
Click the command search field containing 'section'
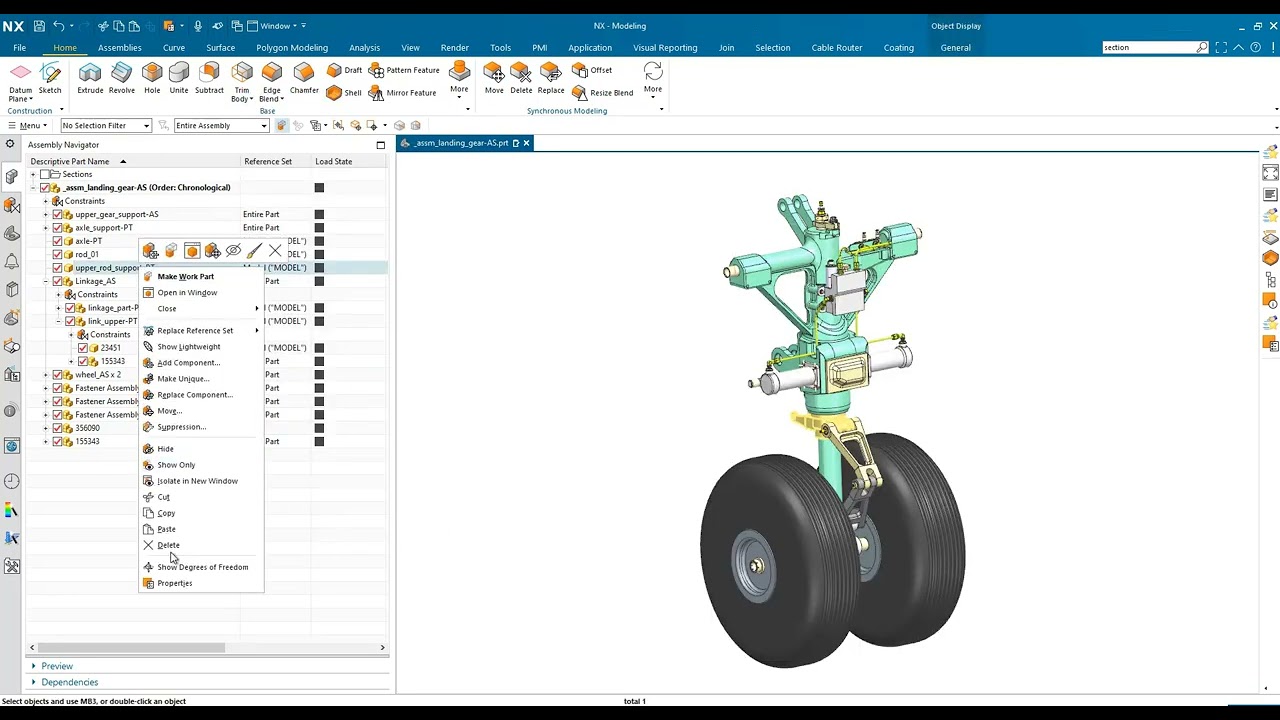1149,47
